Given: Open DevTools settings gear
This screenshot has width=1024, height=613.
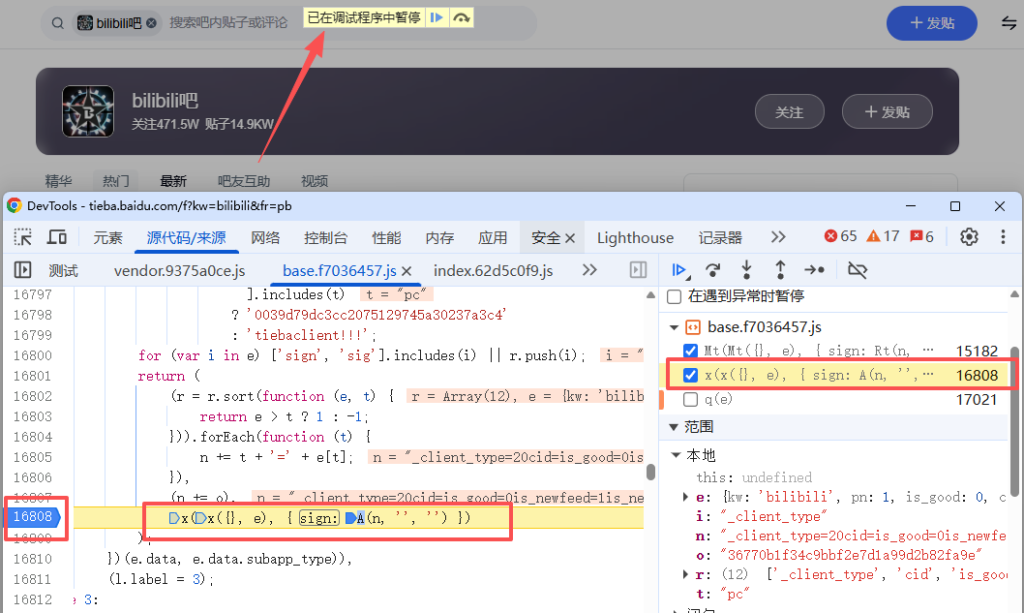Looking at the screenshot, I should [x=968, y=237].
